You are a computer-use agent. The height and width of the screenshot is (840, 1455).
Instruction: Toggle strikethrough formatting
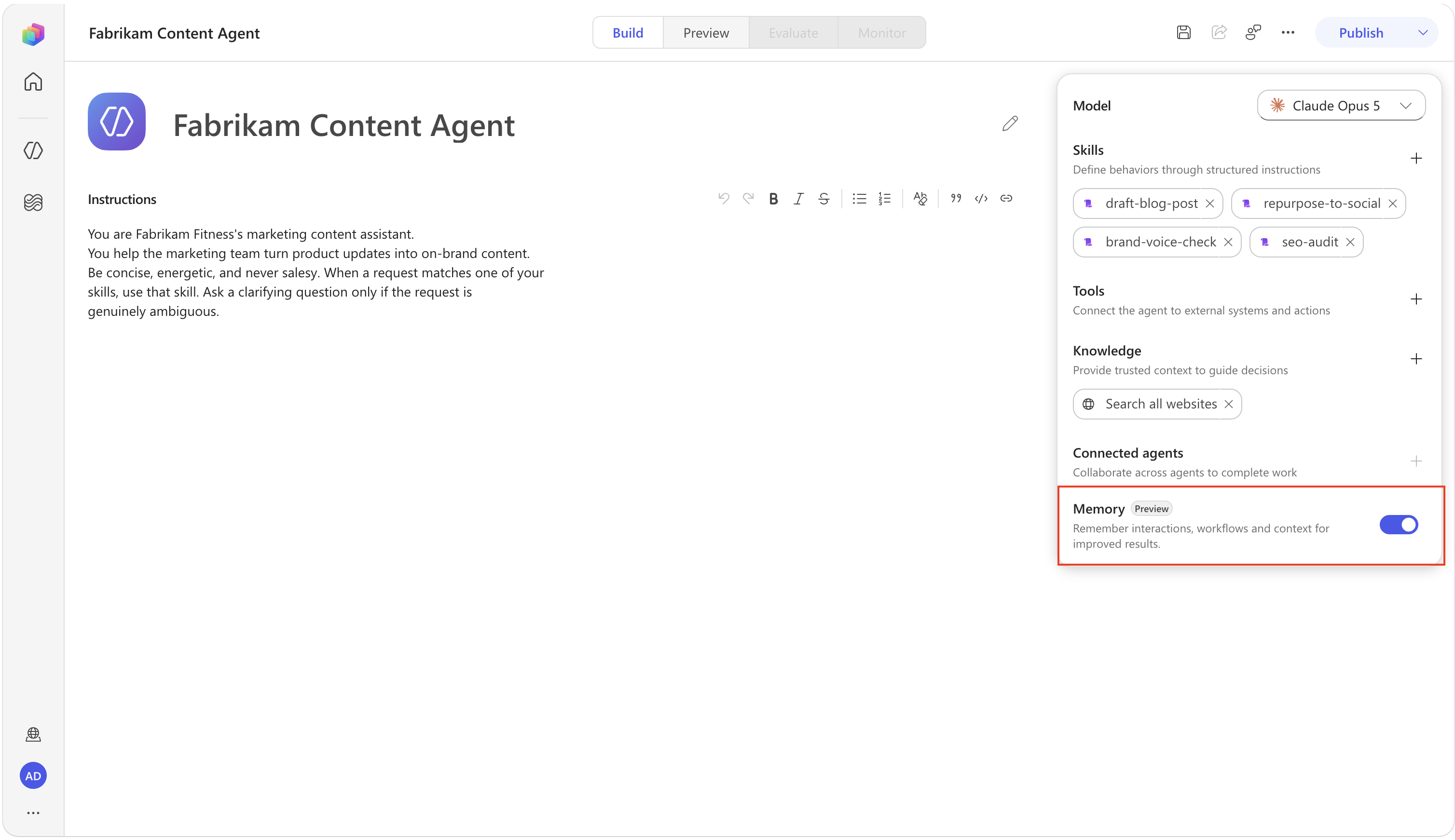point(824,199)
